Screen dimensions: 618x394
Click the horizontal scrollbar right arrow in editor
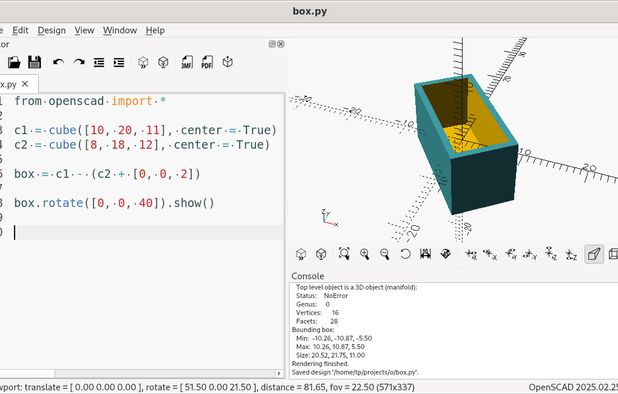click(x=279, y=373)
